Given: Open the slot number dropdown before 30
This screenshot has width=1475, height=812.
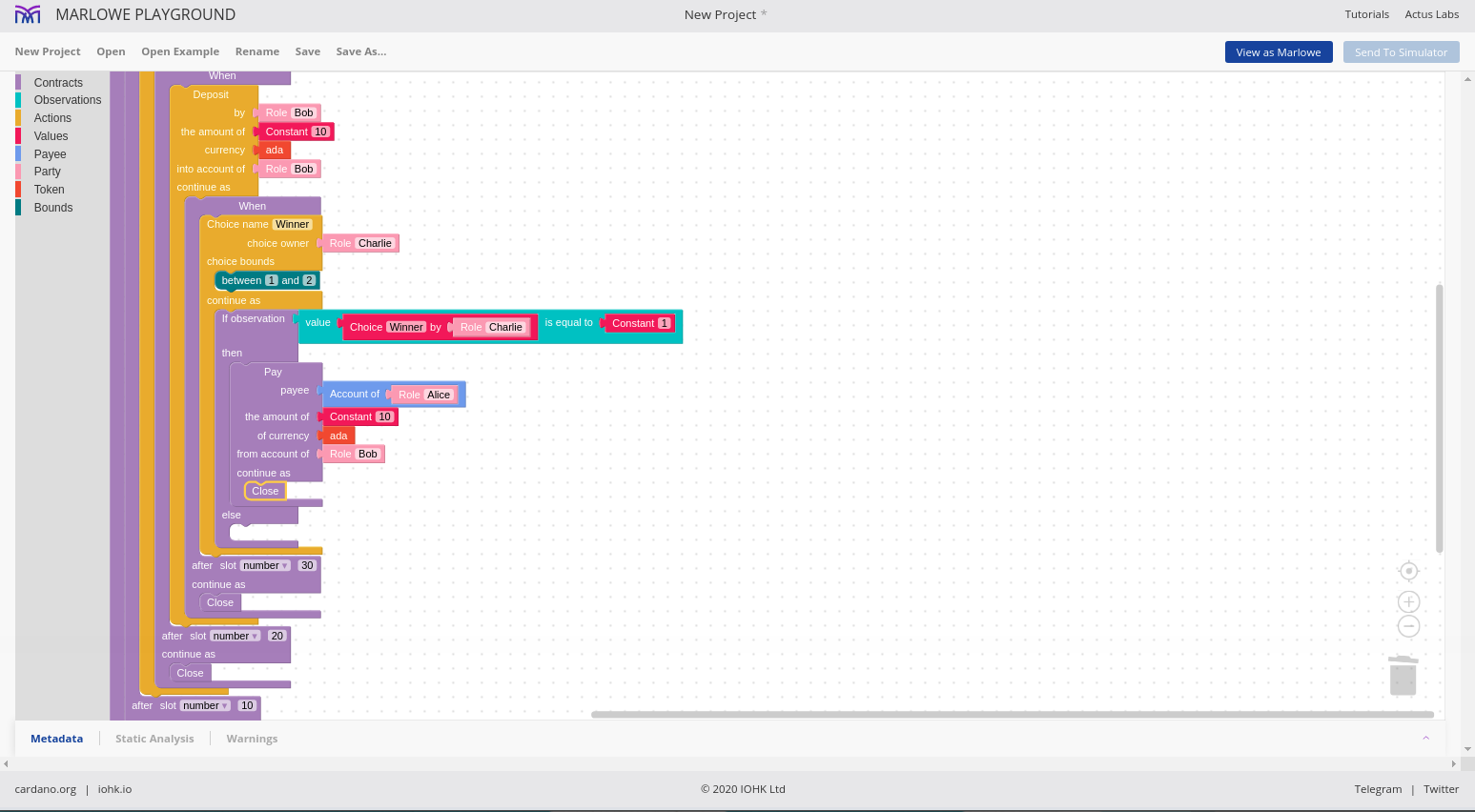Looking at the screenshot, I should [x=265, y=565].
